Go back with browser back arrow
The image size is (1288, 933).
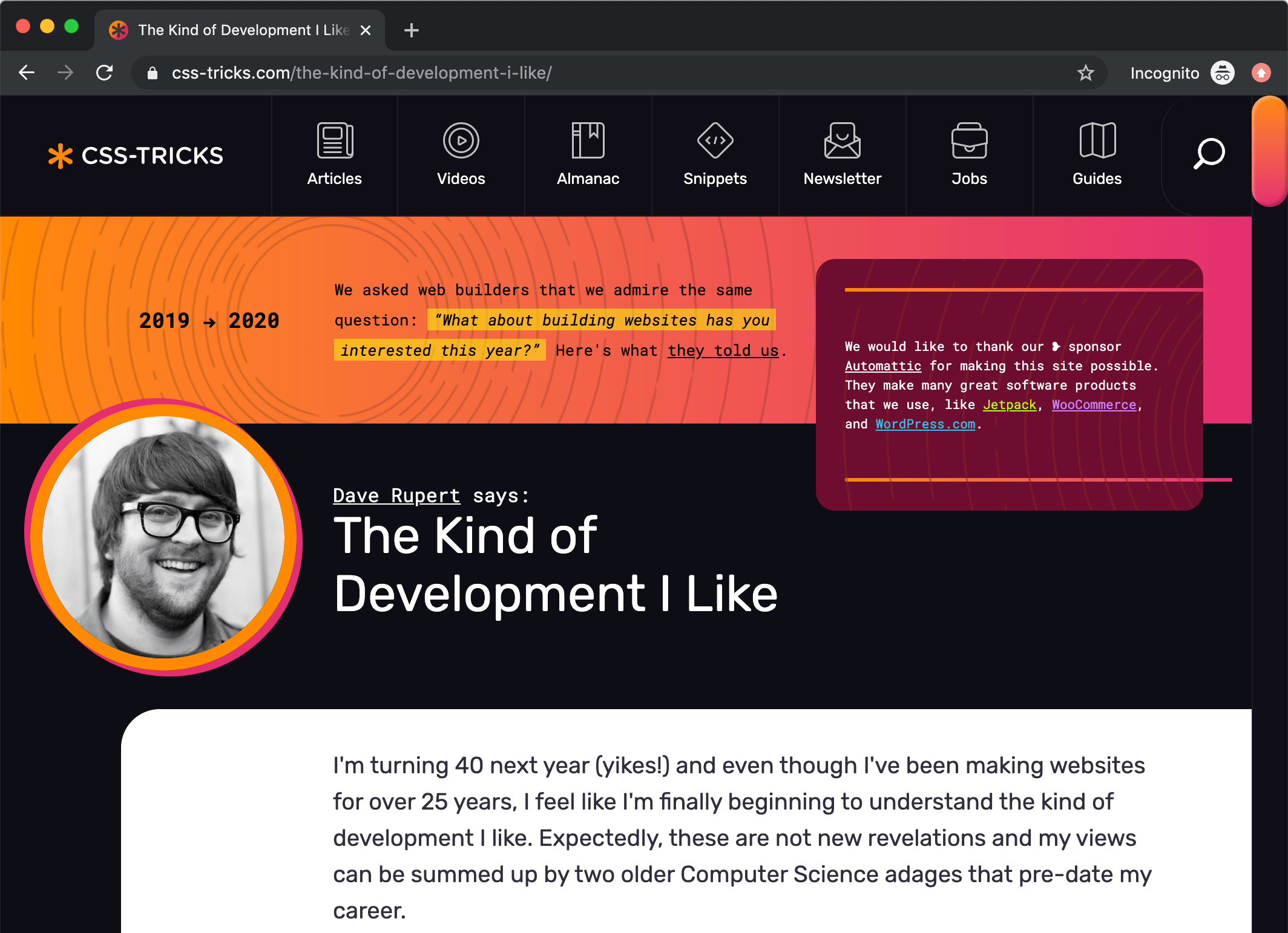point(27,73)
